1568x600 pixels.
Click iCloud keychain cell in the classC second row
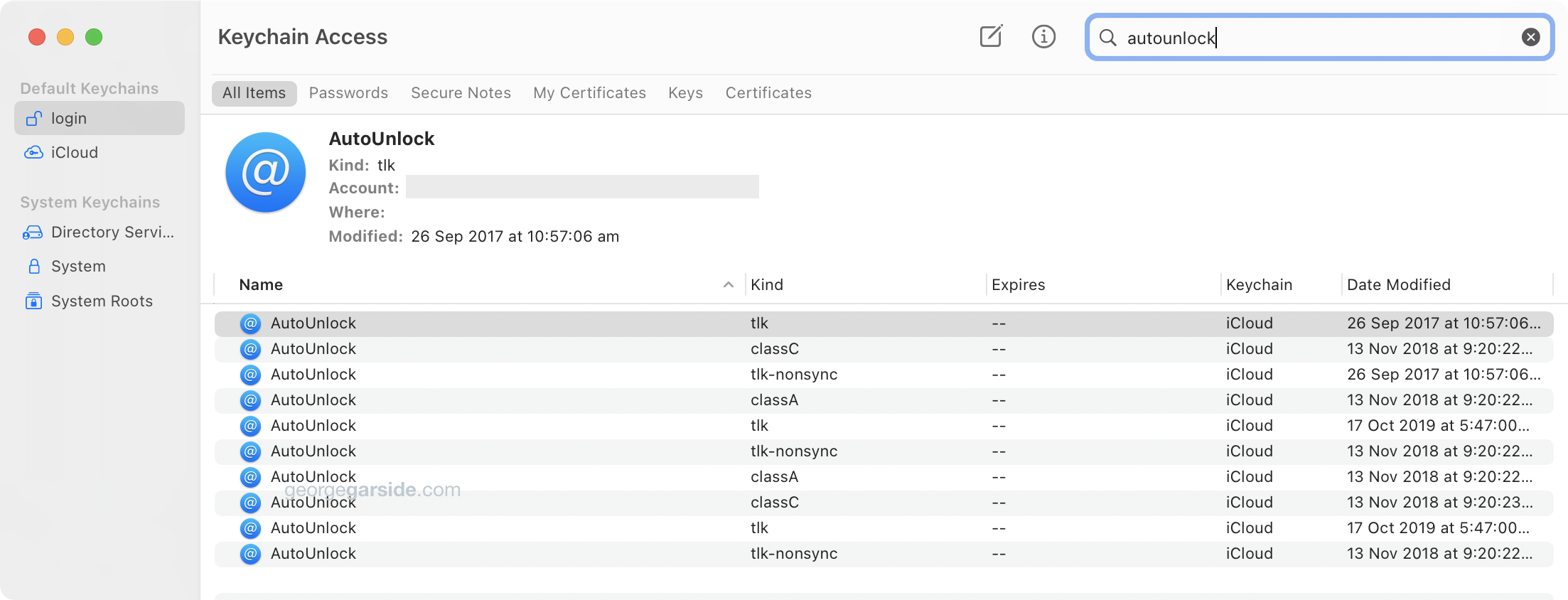pyautogui.click(x=1250, y=349)
